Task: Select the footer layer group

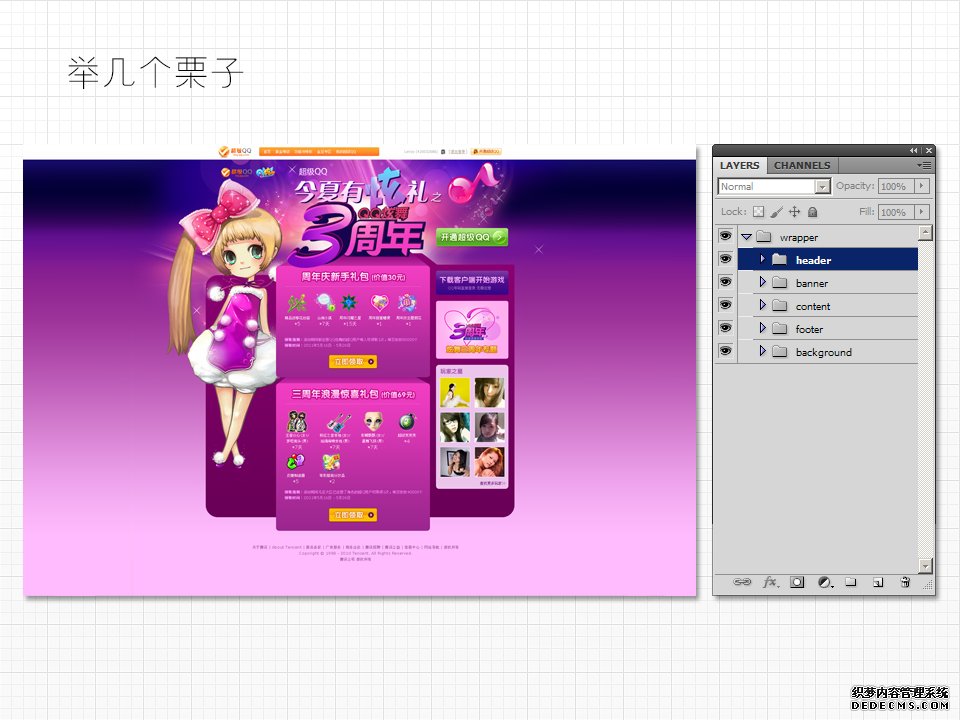Action: (x=828, y=329)
